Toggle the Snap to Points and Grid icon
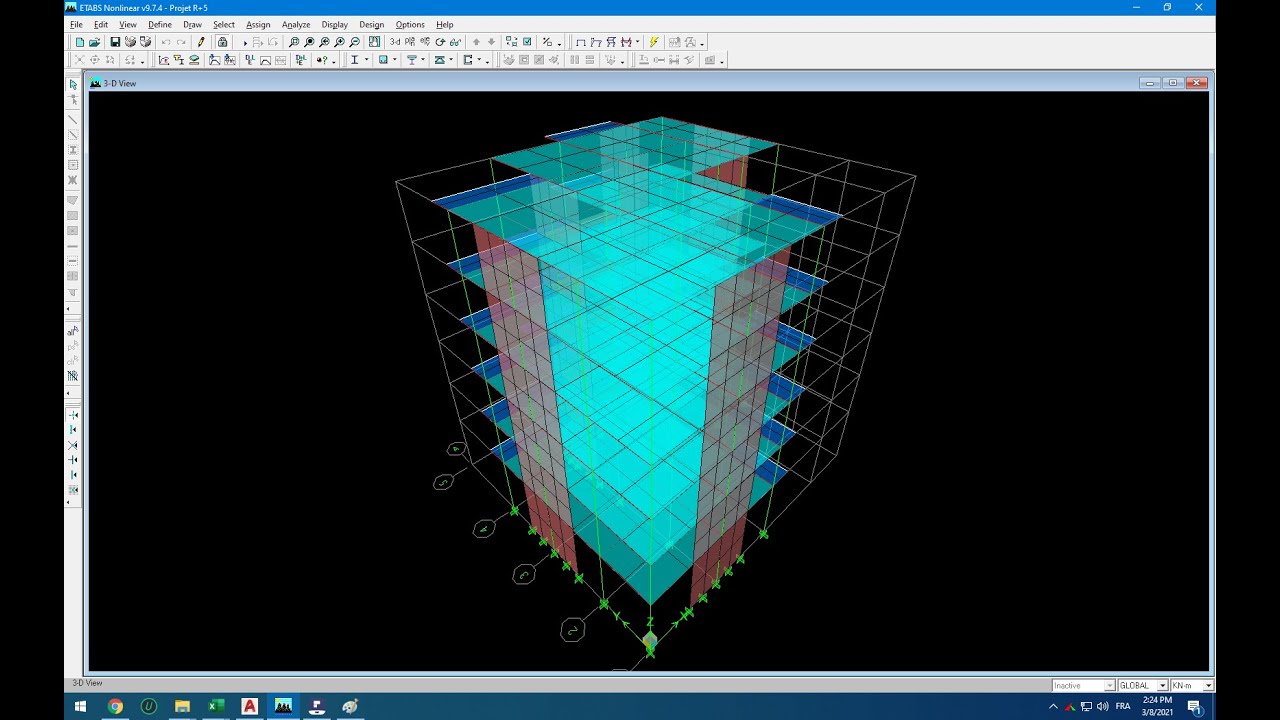Viewport: 1280px width, 720px height. point(73,414)
